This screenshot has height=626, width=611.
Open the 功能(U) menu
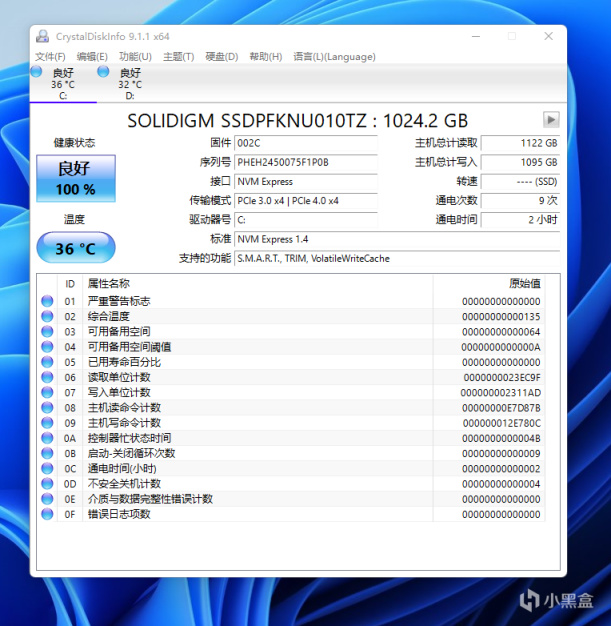tap(135, 57)
